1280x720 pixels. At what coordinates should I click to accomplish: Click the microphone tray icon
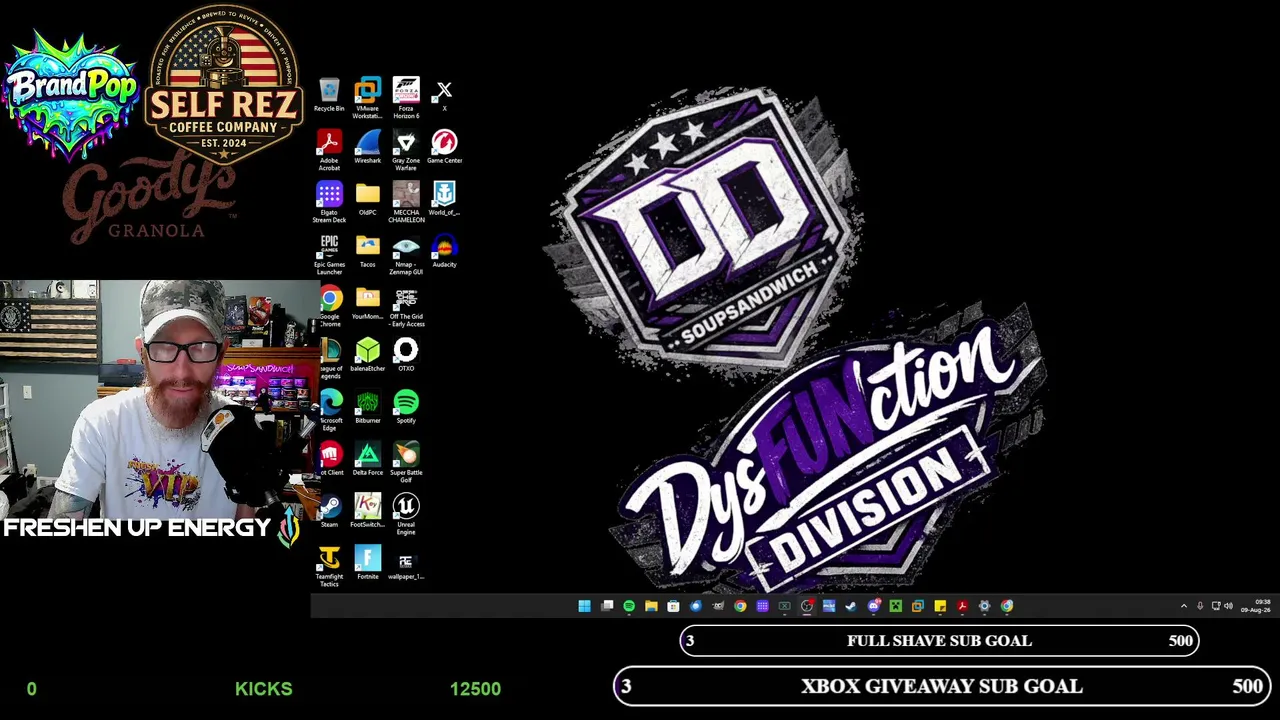1200,606
